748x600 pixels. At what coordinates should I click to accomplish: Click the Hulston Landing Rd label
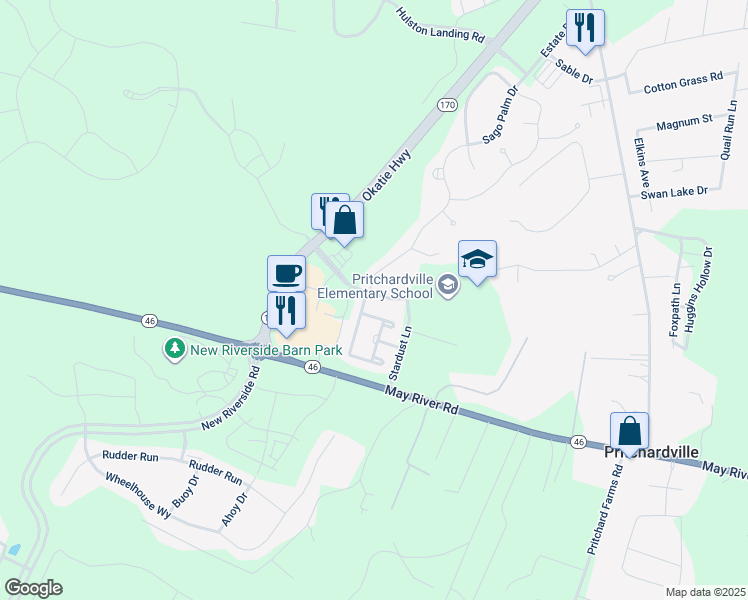(x=440, y=25)
